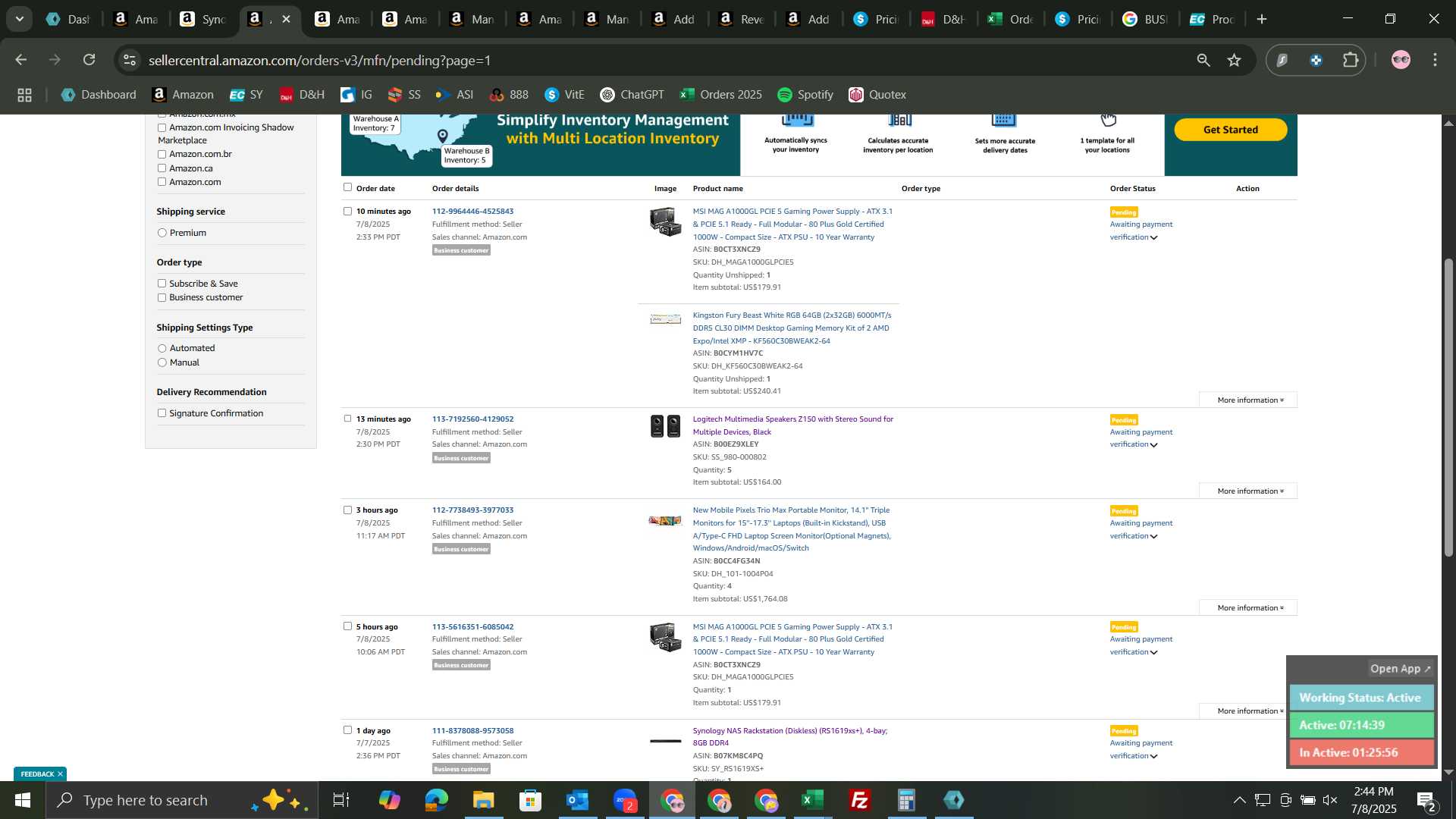Open Windows Start menu
This screenshot has width=1456, height=819.
pos(22,800)
